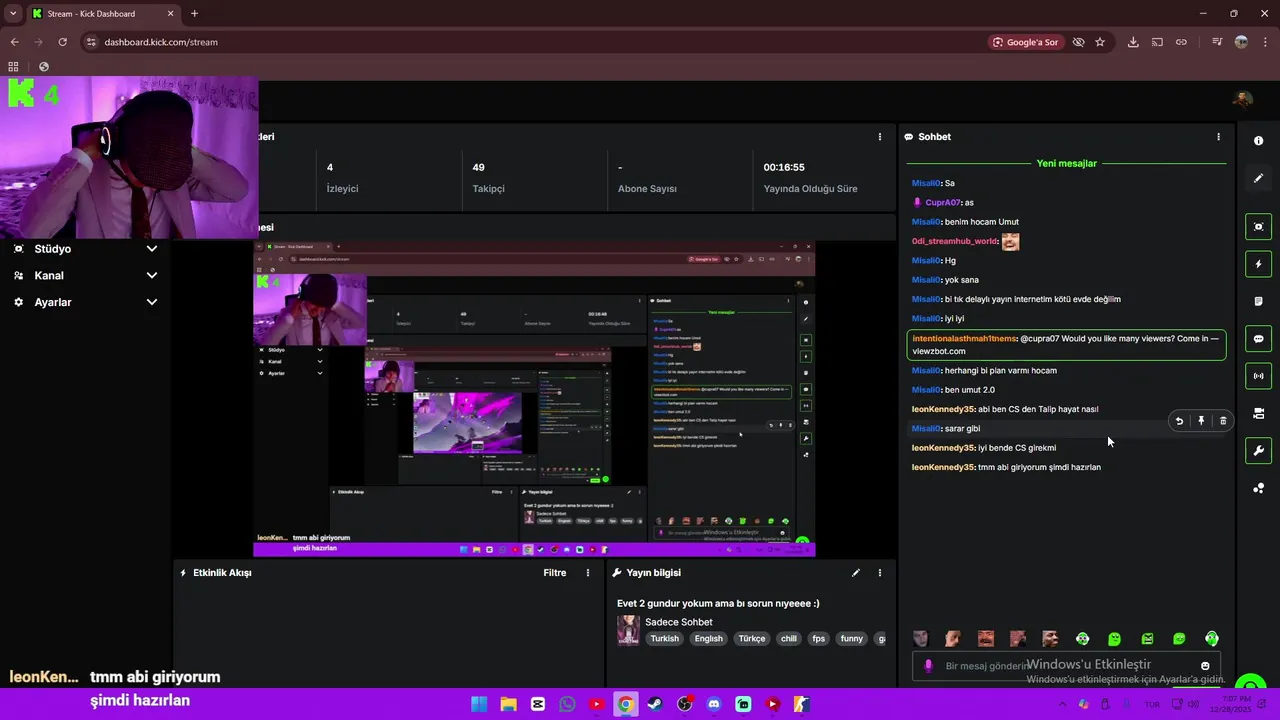Pin the 'sarar gibi' chat message
Viewport: 1280px width, 720px height.
(x=1201, y=421)
